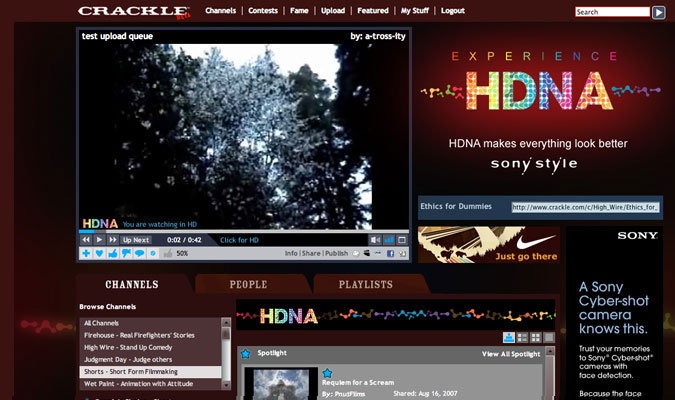Favorite the video with the heart icon
This screenshot has width=675, height=400.
click(99, 253)
